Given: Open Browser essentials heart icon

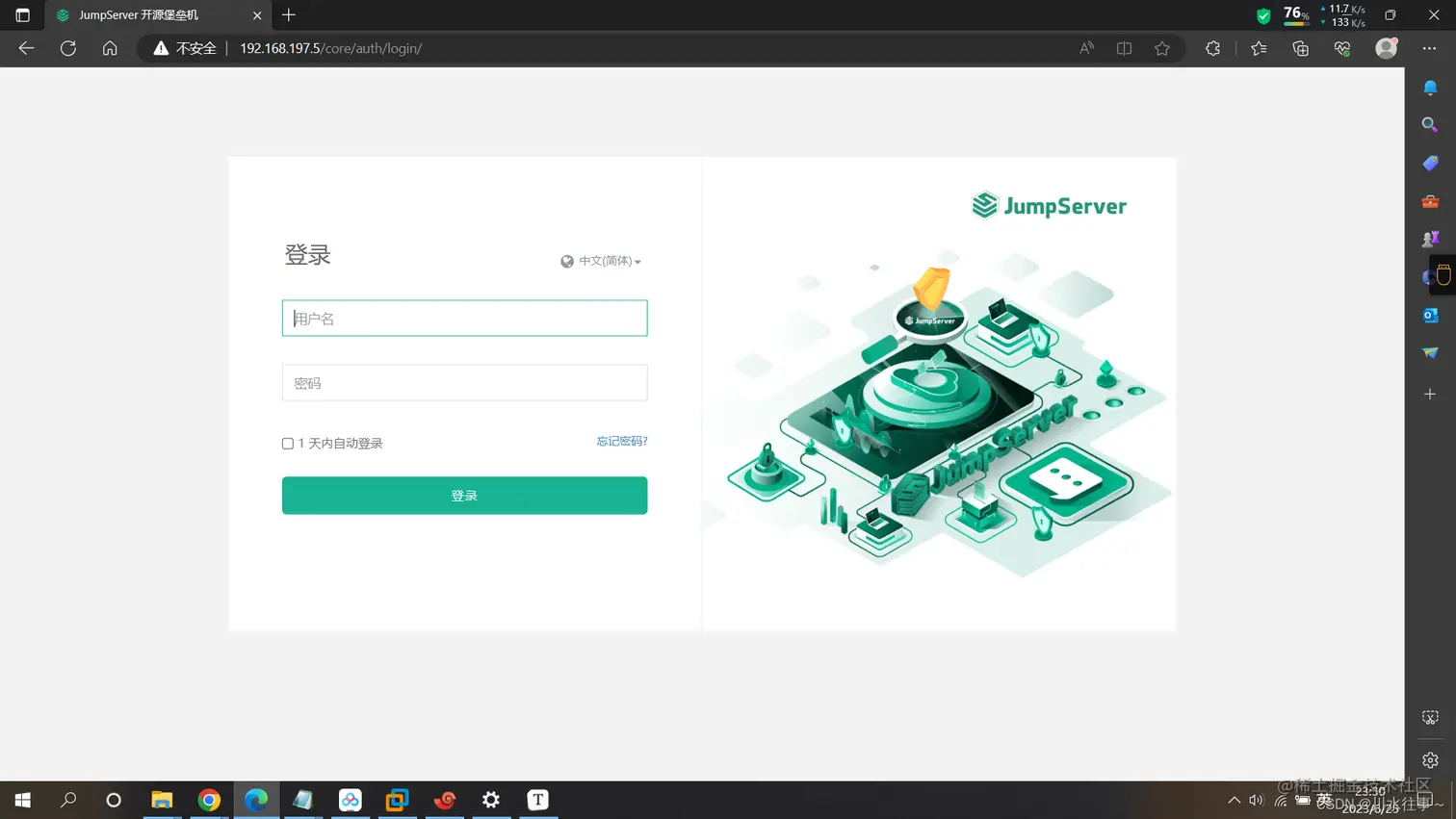Looking at the screenshot, I should pos(1342,48).
